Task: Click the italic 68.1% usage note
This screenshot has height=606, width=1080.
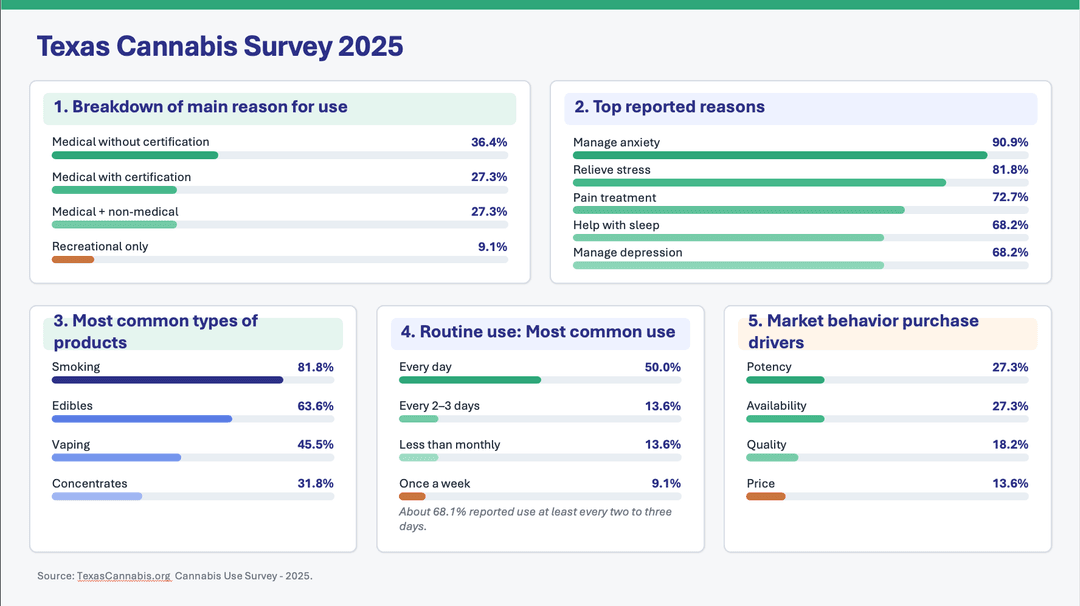Action: [536, 514]
